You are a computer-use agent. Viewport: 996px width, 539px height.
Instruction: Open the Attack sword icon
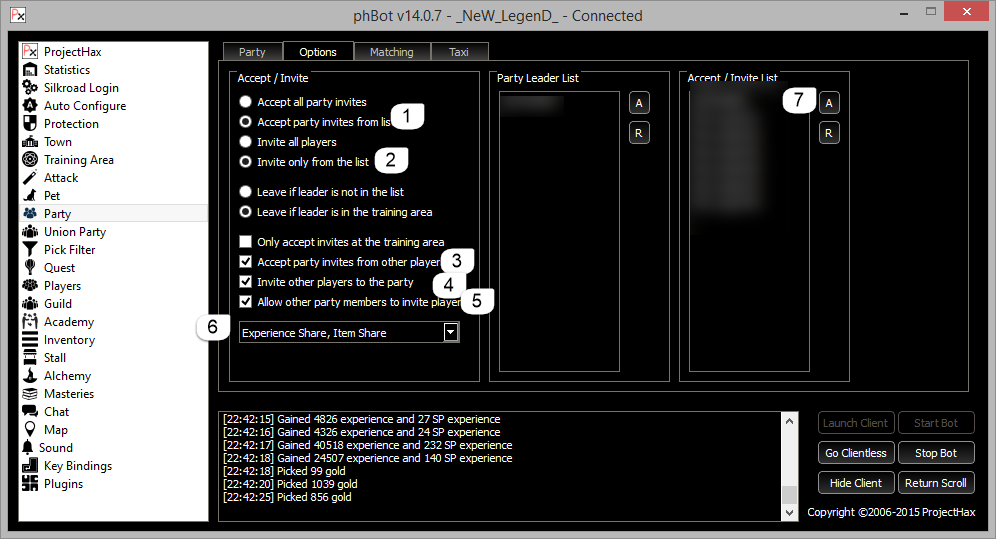[x=30, y=178]
